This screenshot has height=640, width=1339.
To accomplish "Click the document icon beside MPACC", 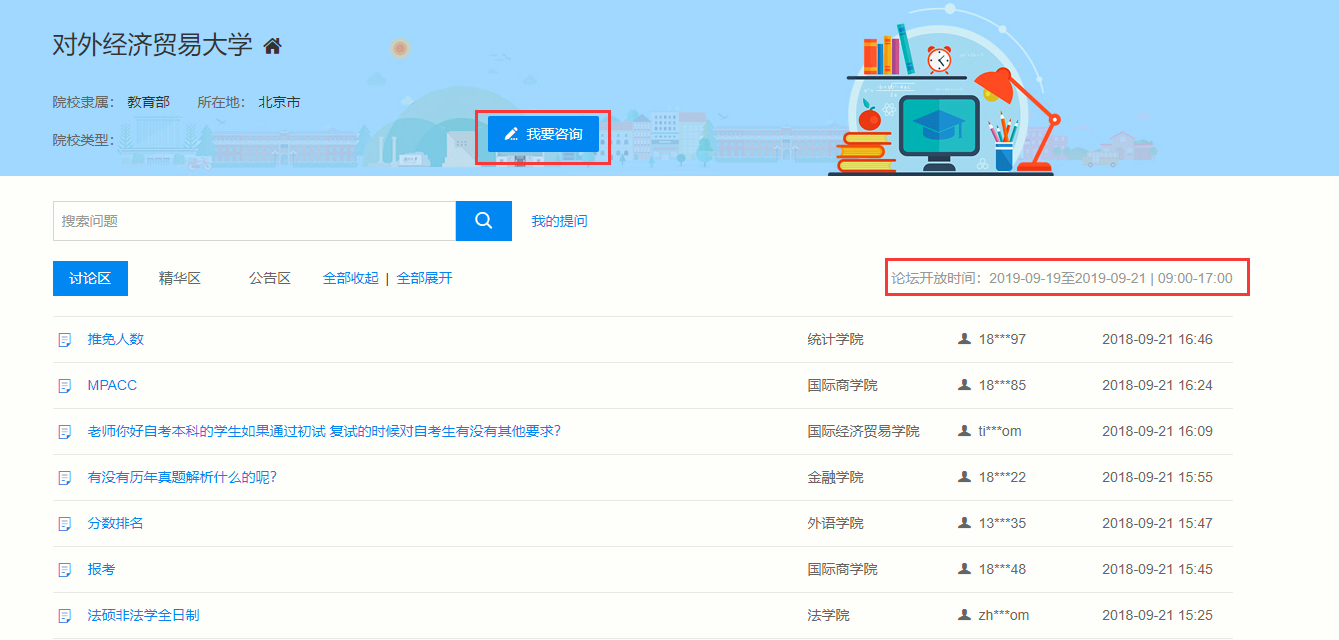I will click(x=65, y=386).
